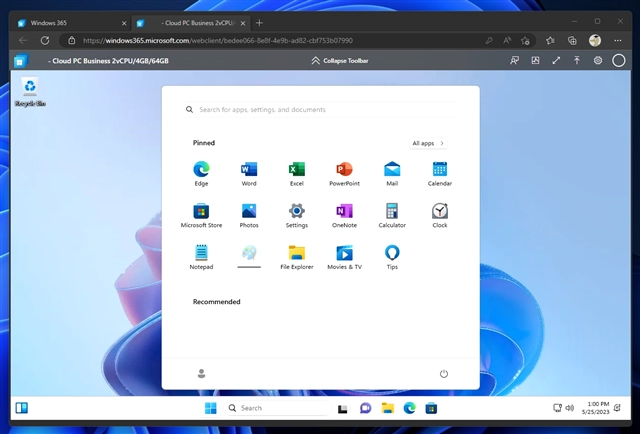Go back in the browser
Screen dimensions: 640x434
pyautogui.click(x=23, y=40)
